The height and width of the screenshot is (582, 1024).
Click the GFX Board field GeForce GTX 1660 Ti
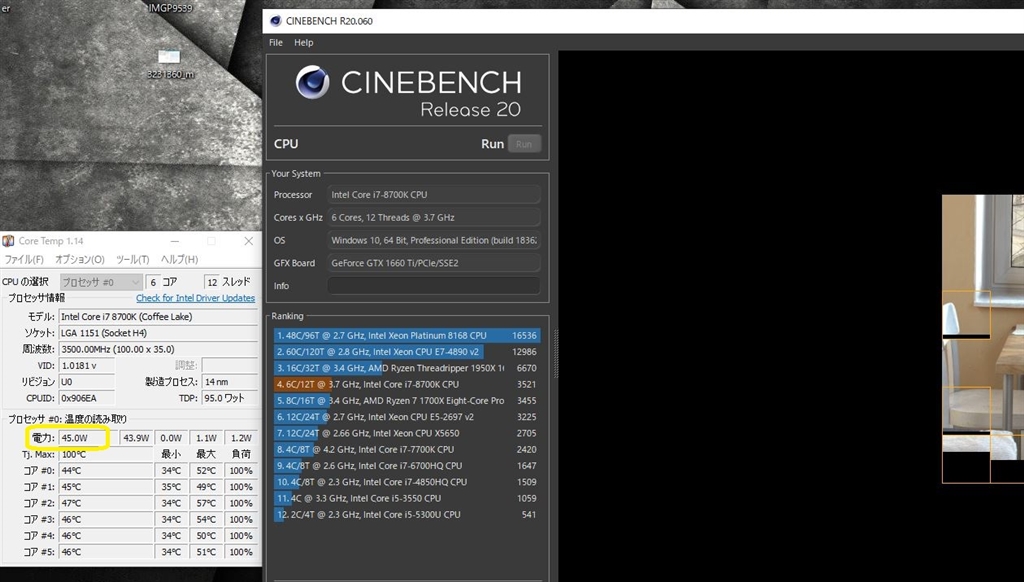click(x=434, y=263)
